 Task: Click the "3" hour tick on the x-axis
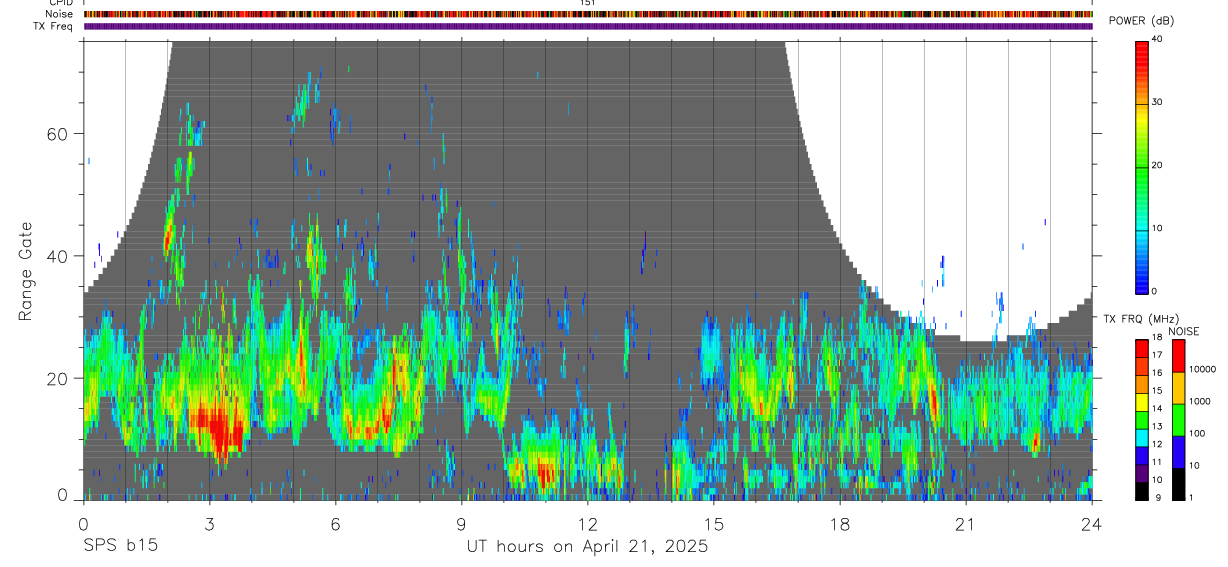pos(209,523)
